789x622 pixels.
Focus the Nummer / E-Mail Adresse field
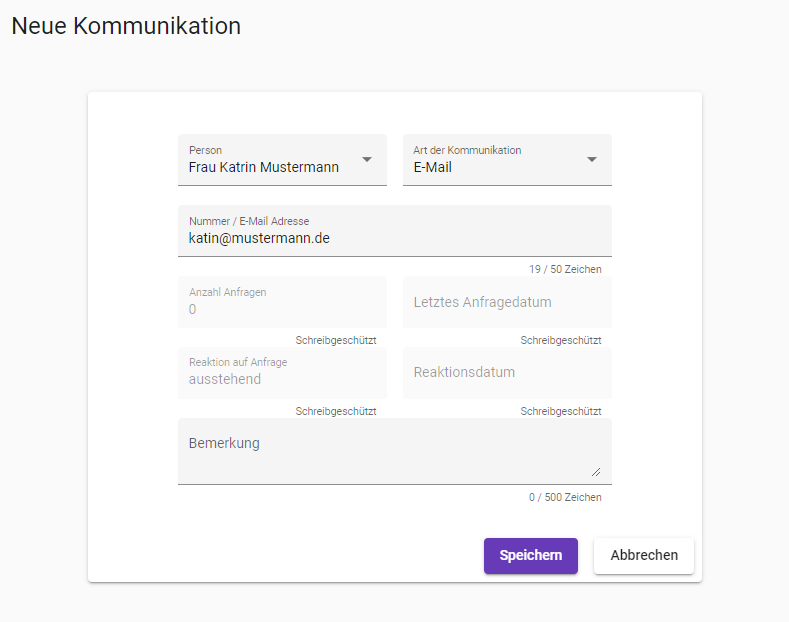pos(394,238)
